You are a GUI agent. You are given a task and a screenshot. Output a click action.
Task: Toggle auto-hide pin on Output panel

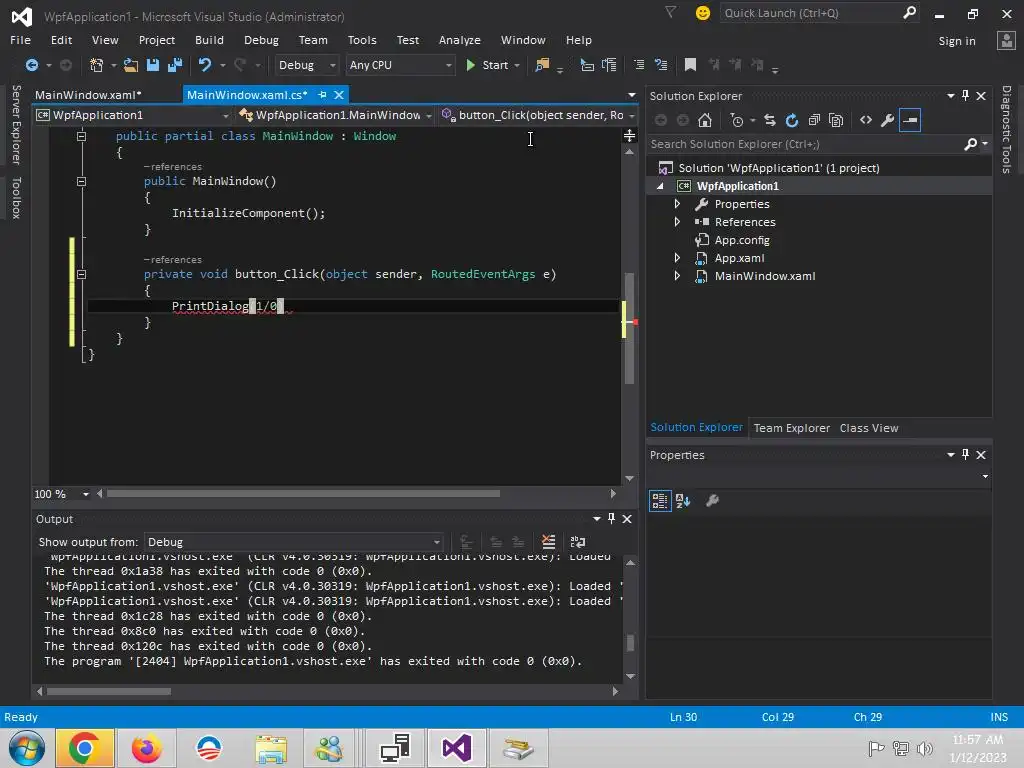pos(611,519)
